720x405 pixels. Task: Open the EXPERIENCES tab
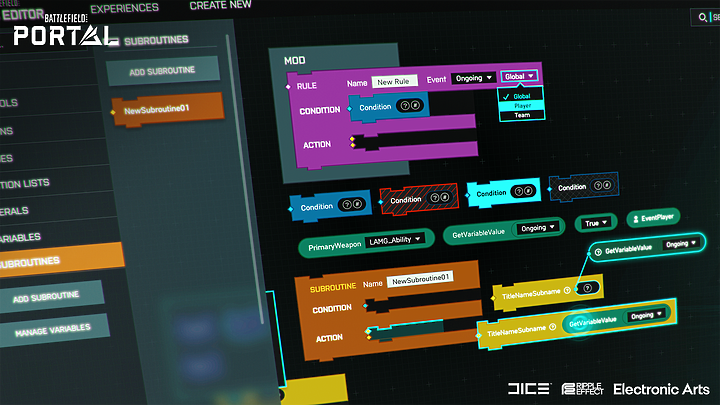pyautogui.click(x=124, y=8)
